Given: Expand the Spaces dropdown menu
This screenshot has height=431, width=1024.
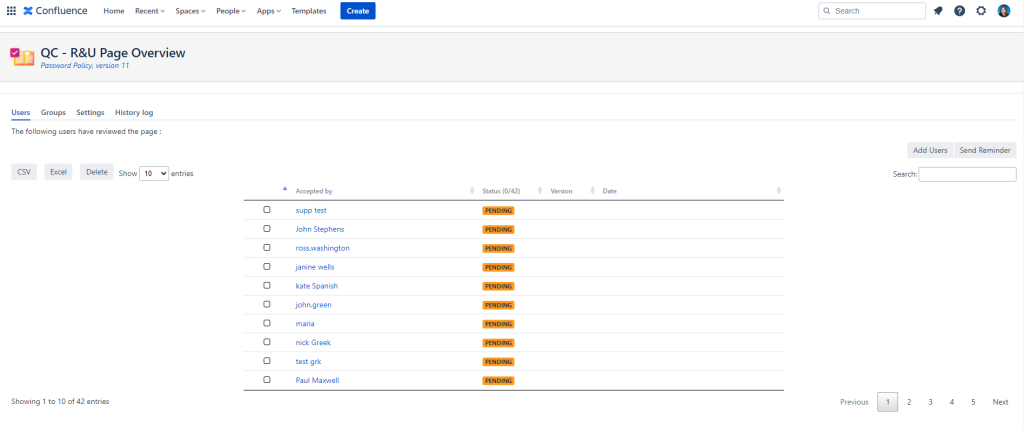Looking at the screenshot, I should pos(190,11).
